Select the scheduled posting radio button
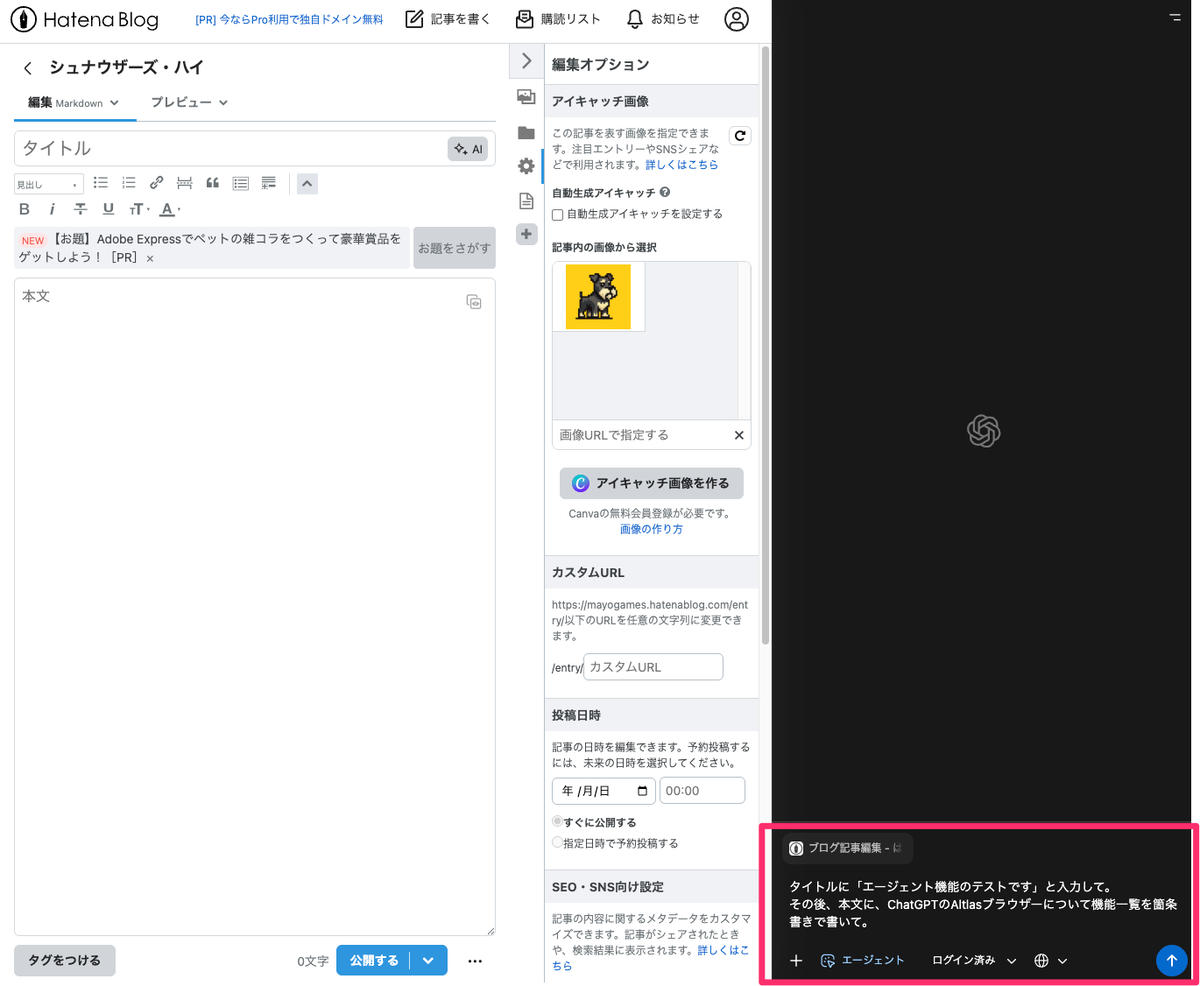 tap(558, 843)
